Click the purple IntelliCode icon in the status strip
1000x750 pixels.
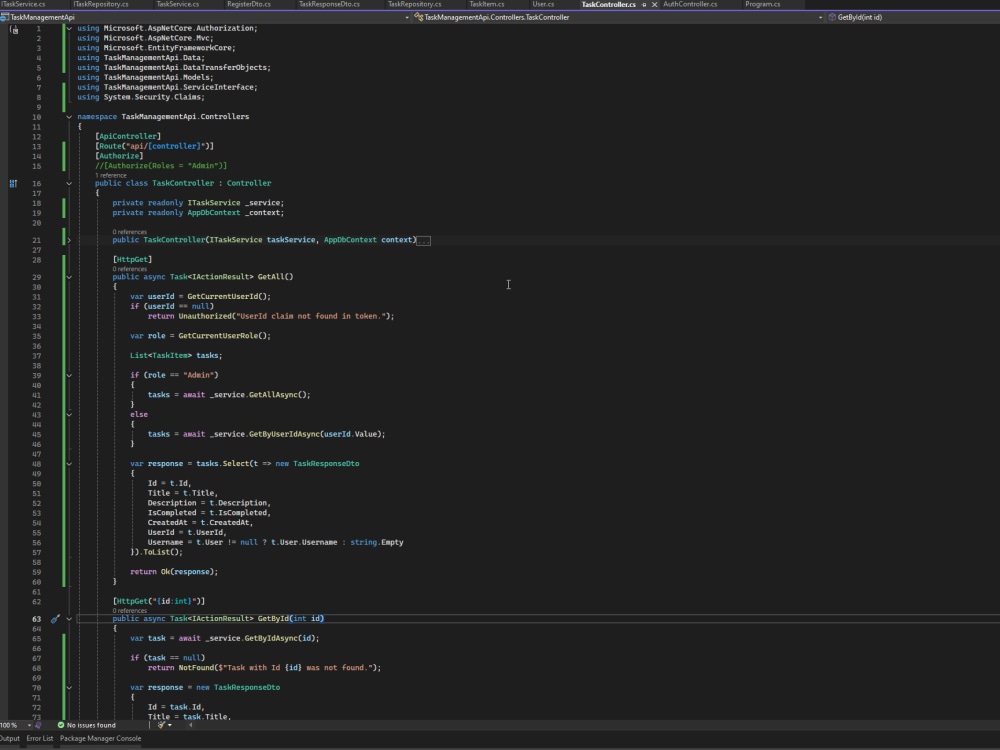38,725
